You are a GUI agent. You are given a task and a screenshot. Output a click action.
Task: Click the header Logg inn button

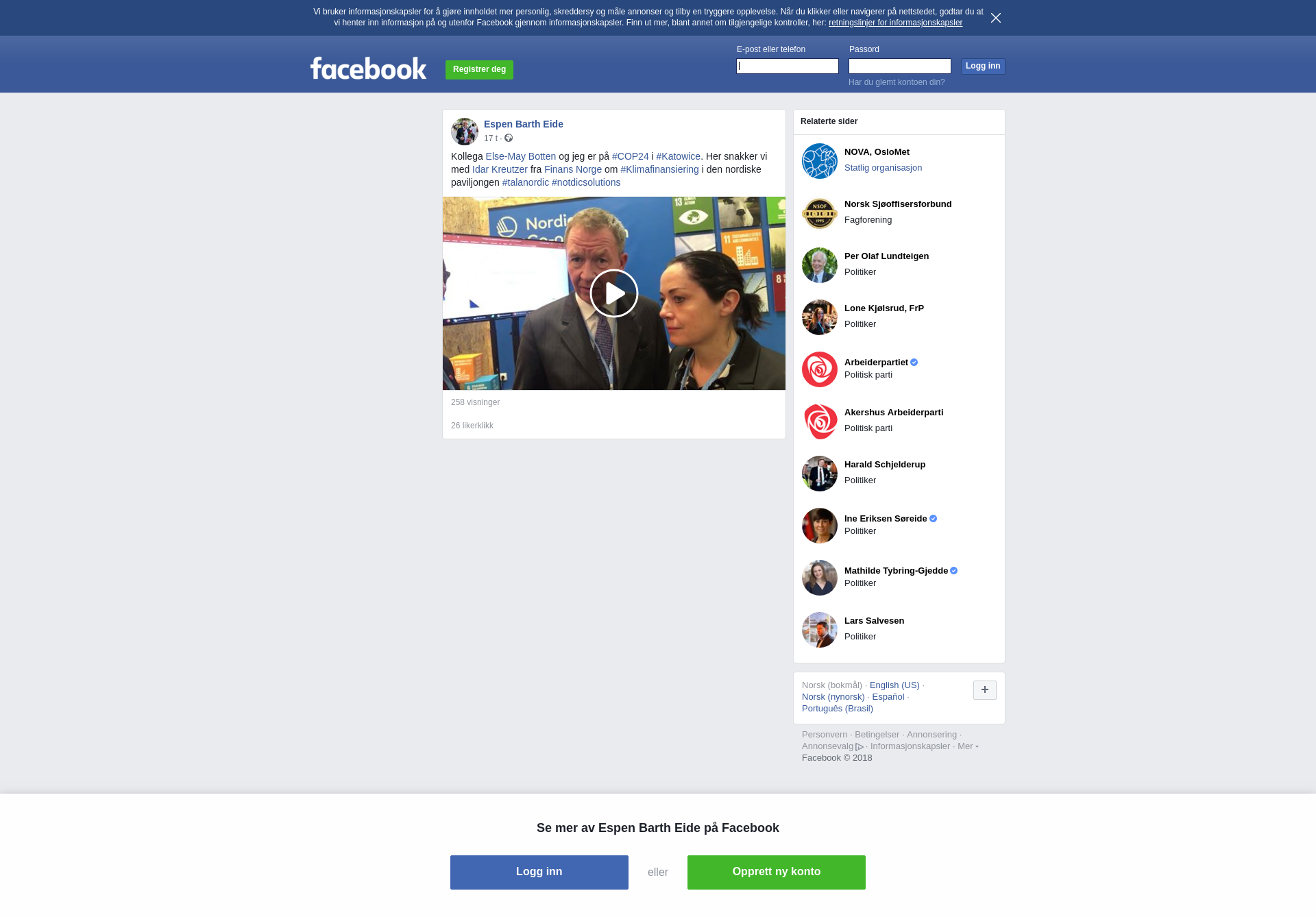[x=983, y=66]
